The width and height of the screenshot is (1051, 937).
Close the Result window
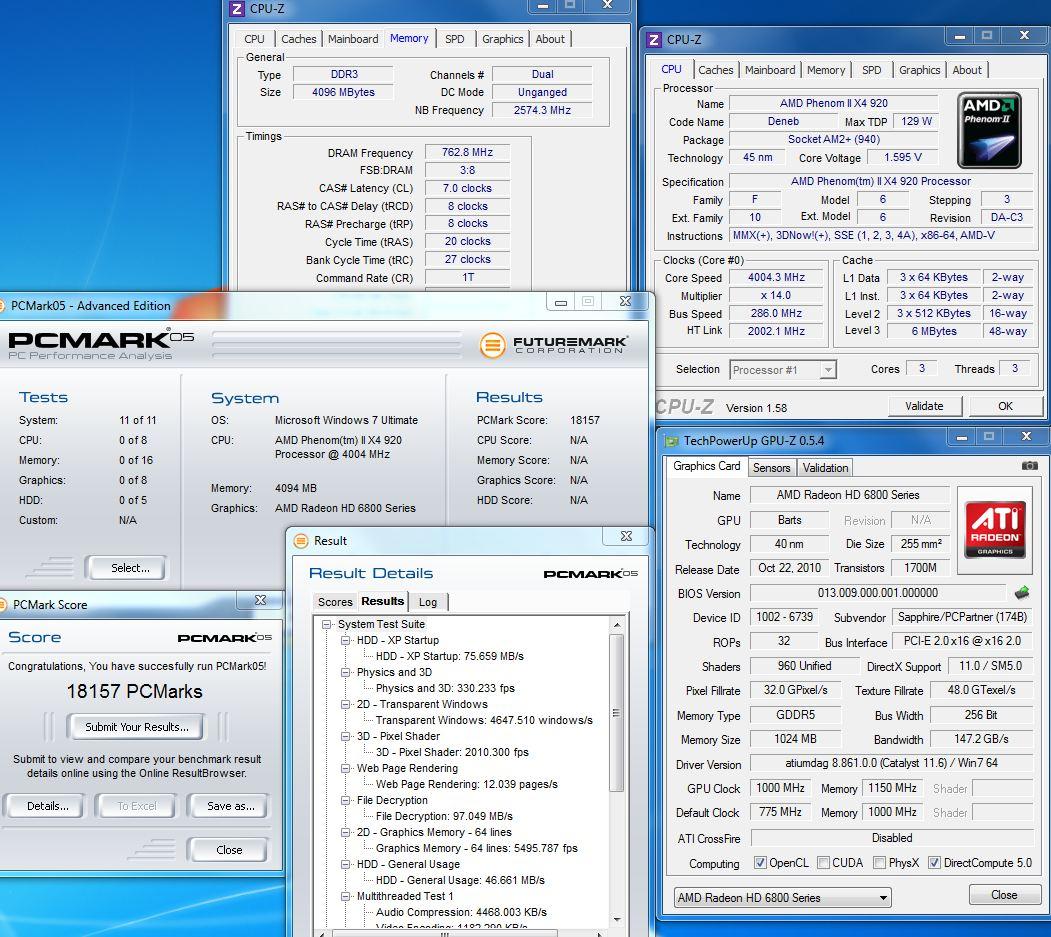coord(626,536)
